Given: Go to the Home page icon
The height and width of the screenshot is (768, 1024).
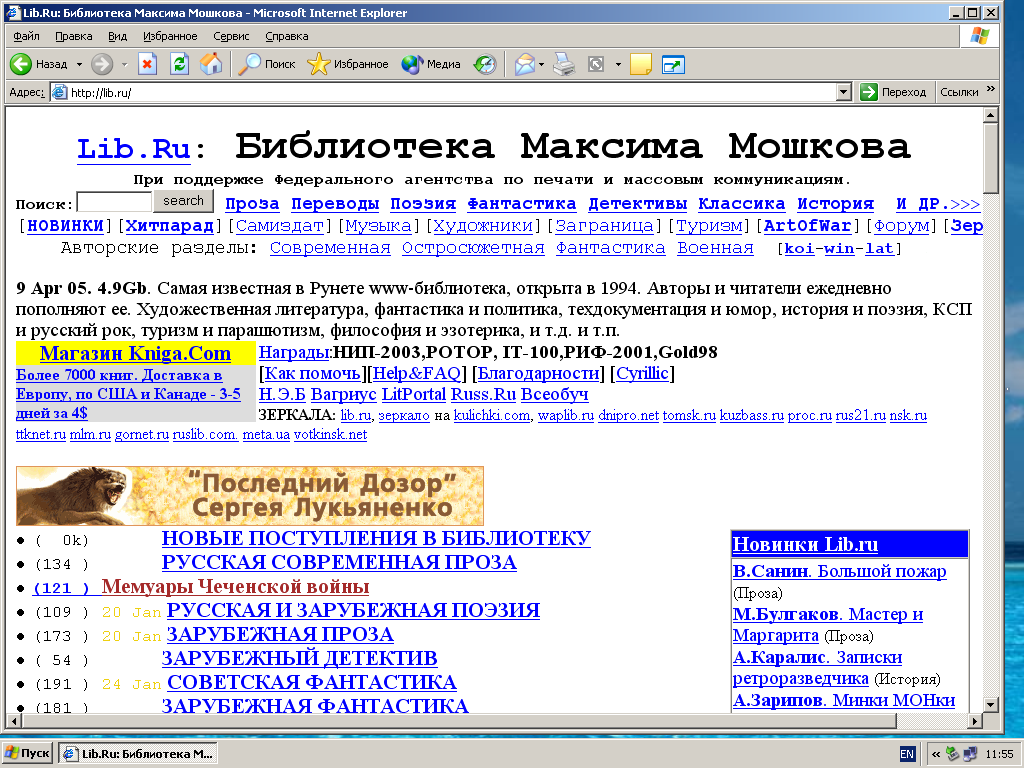Looking at the screenshot, I should [211, 64].
